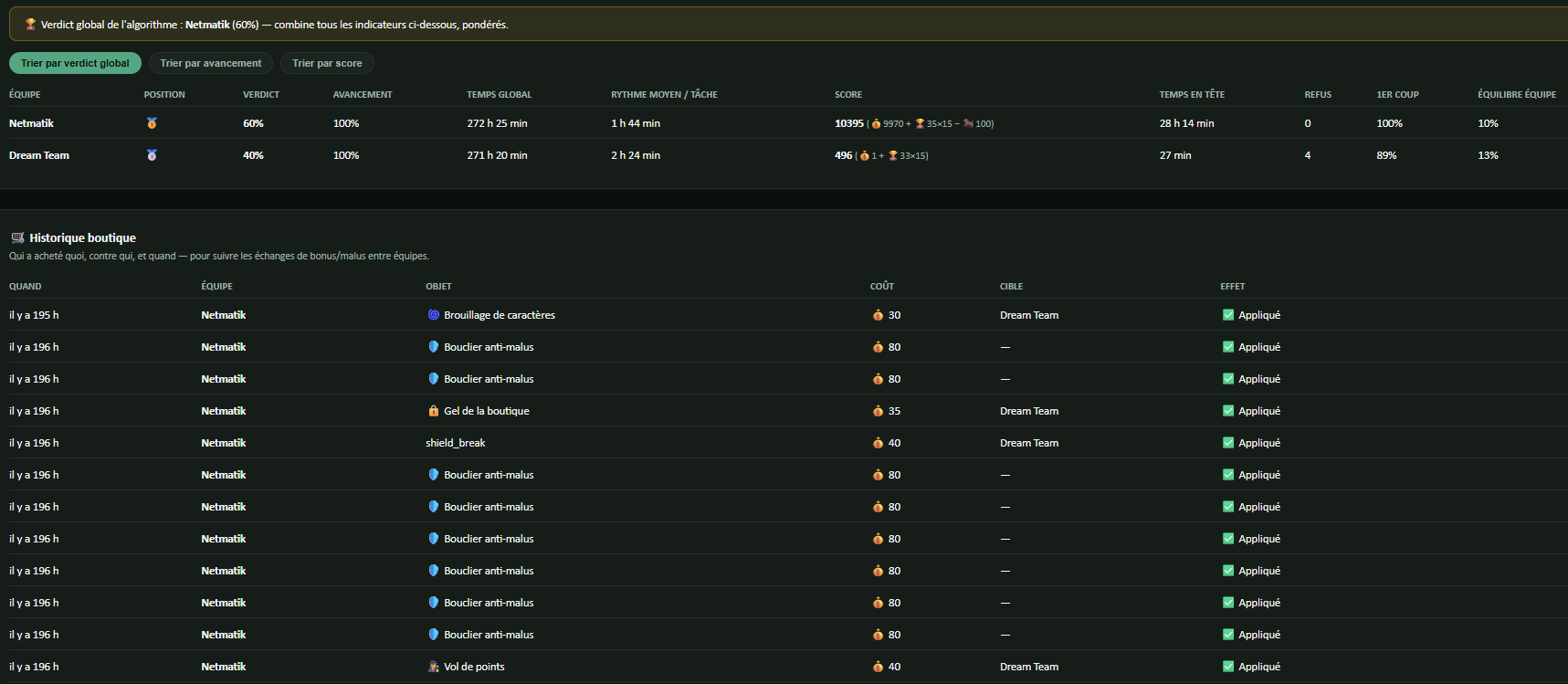Sort teams with Trier par verdict global

pyautogui.click(x=75, y=63)
